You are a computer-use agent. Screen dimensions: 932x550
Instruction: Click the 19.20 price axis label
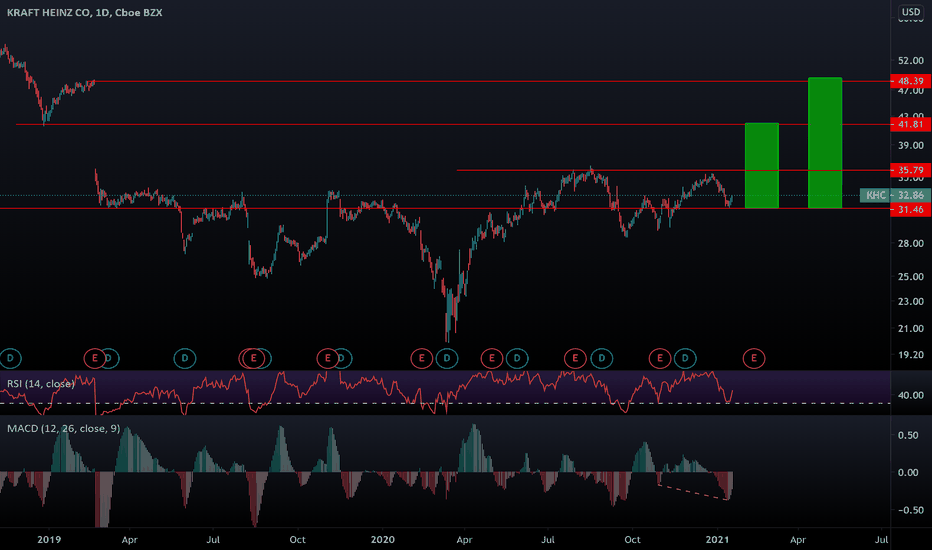click(x=911, y=354)
